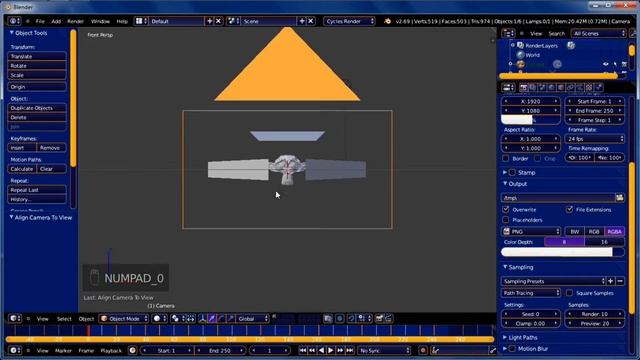This screenshot has height=360, width=640.
Task: Open the File menu
Action: tap(40, 21)
